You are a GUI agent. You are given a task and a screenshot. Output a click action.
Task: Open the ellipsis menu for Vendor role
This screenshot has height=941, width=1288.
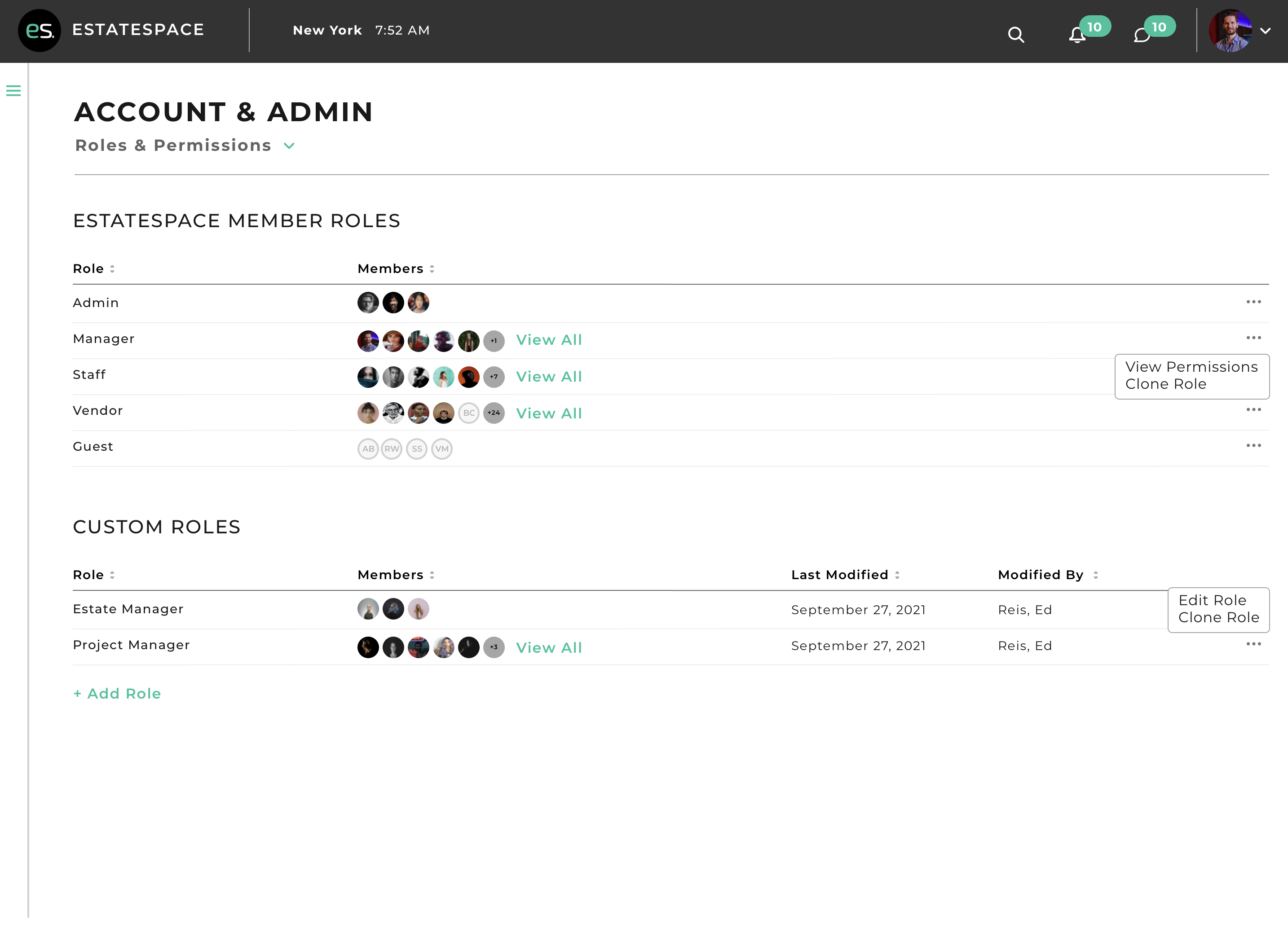pos(1253,409)
